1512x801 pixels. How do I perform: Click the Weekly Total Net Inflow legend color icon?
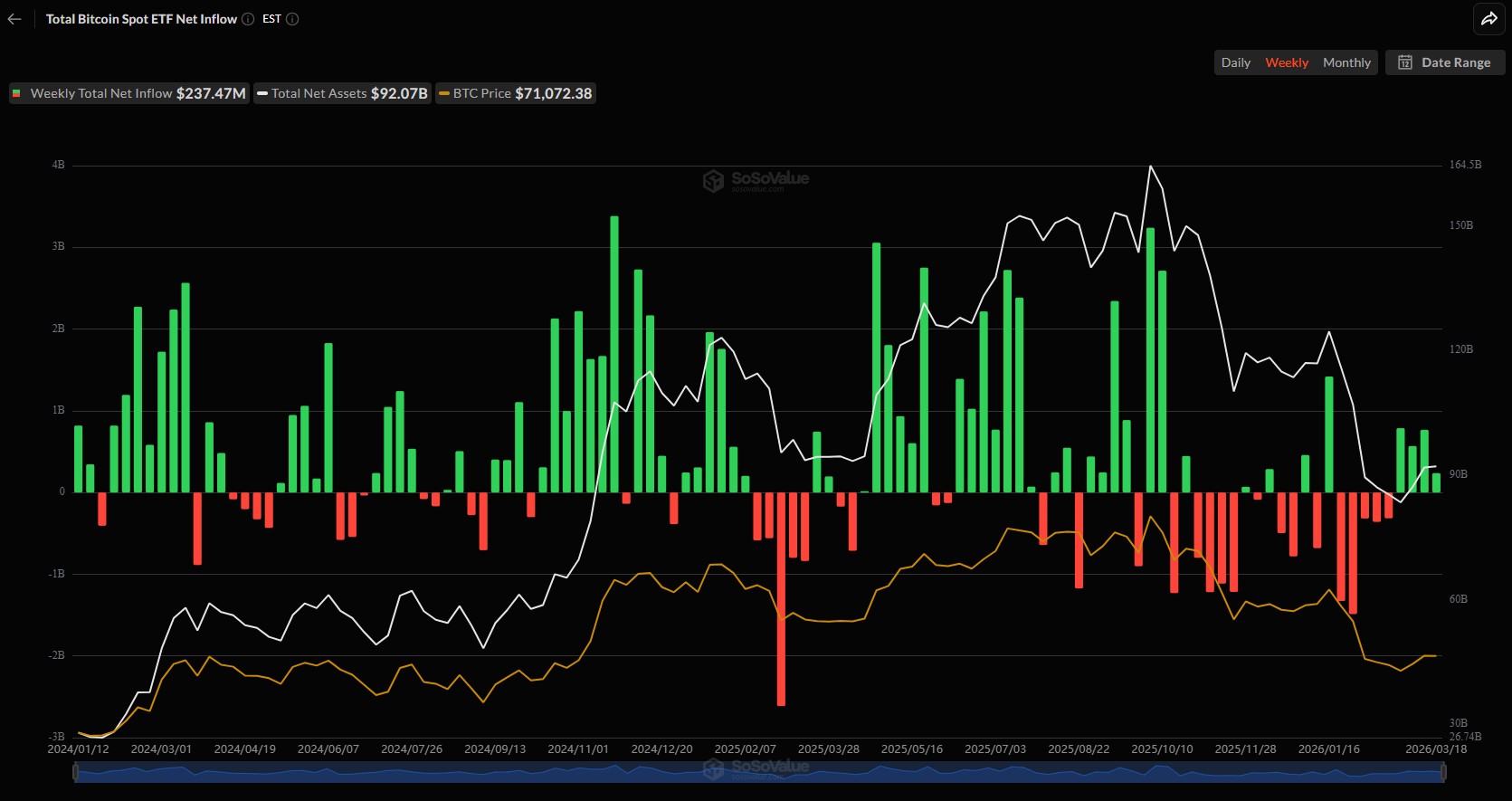[16, 93]
